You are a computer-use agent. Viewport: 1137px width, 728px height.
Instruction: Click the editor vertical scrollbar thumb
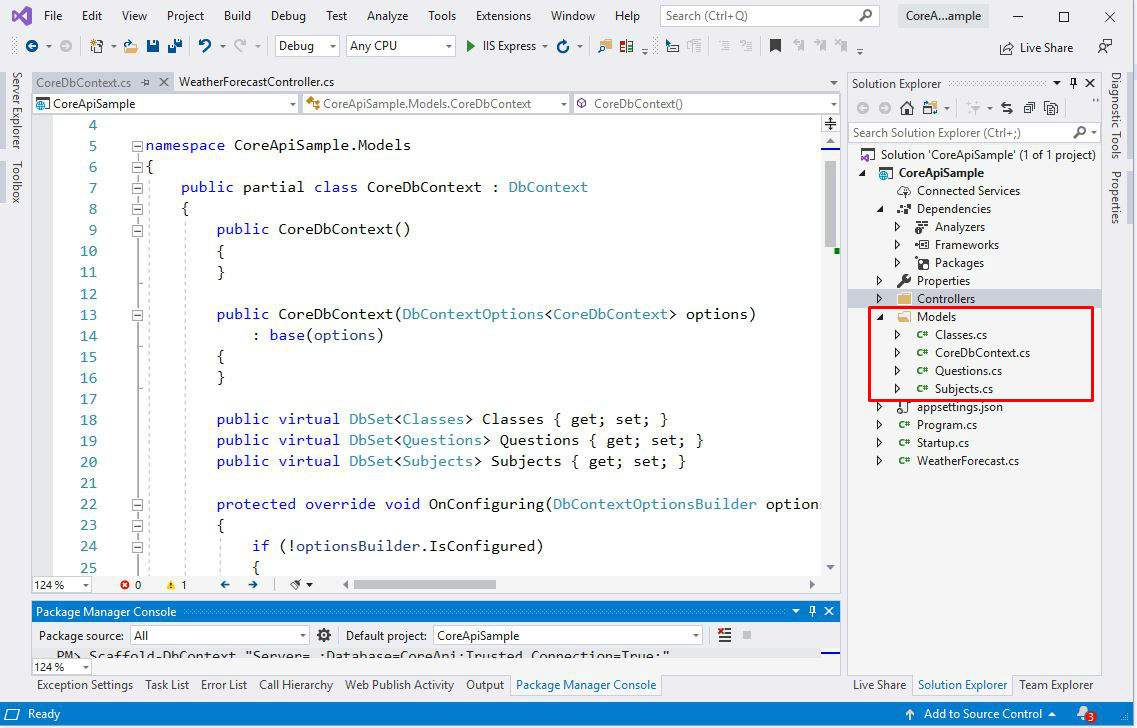click(x=830, y=204)
